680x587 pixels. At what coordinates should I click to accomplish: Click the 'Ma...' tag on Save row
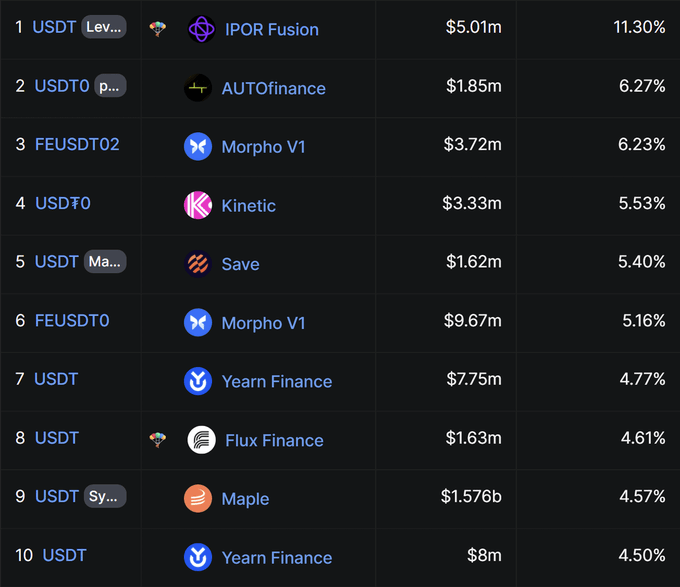click(106, 261)
